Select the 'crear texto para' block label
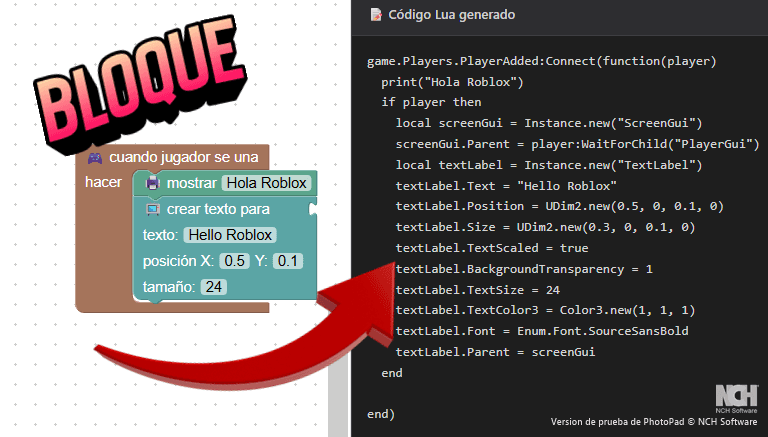Viewport: 768px width, 437px height. tap(218, 209)
